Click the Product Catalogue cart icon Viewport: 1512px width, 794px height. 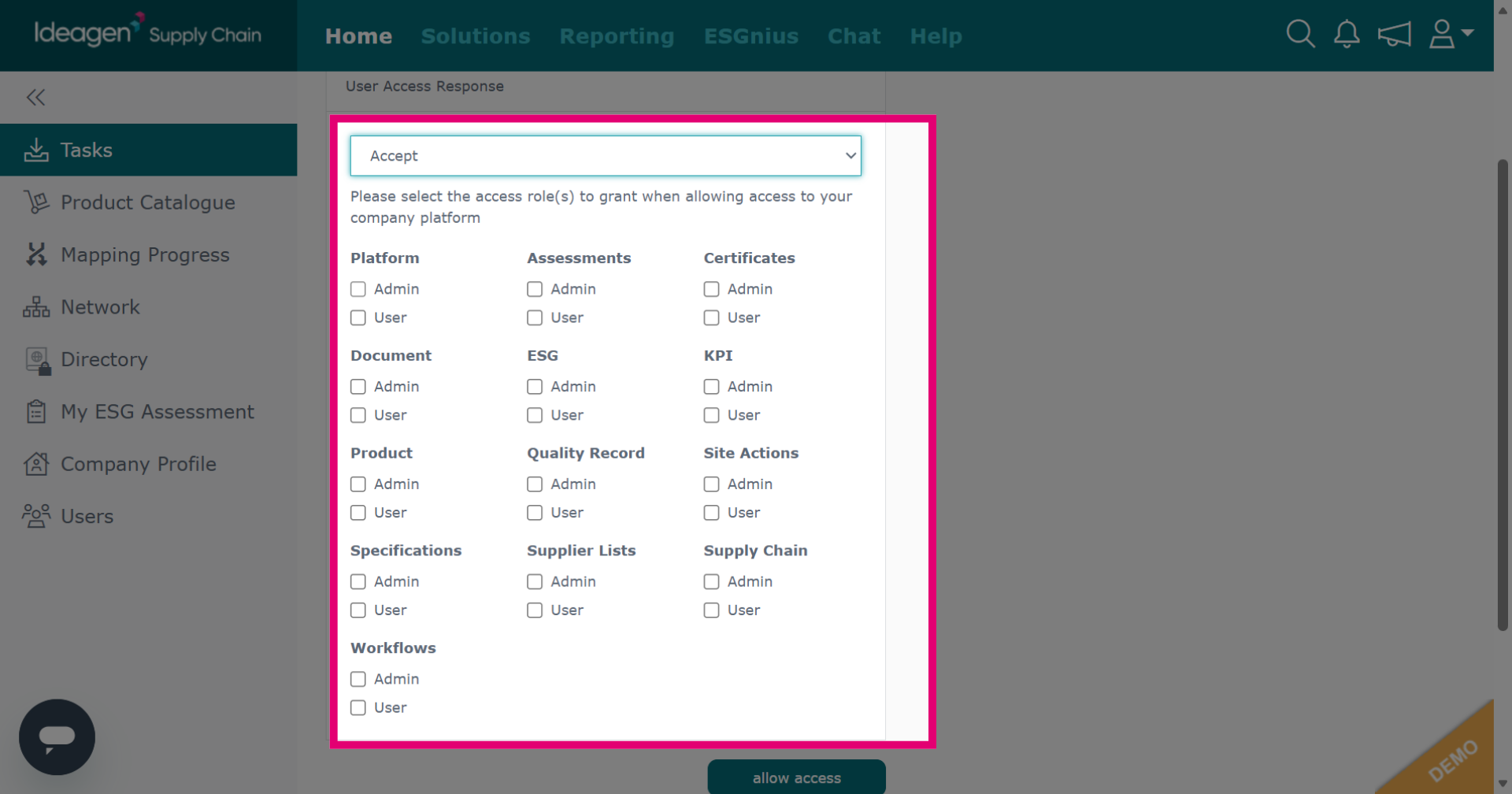(x=36, y=202)
